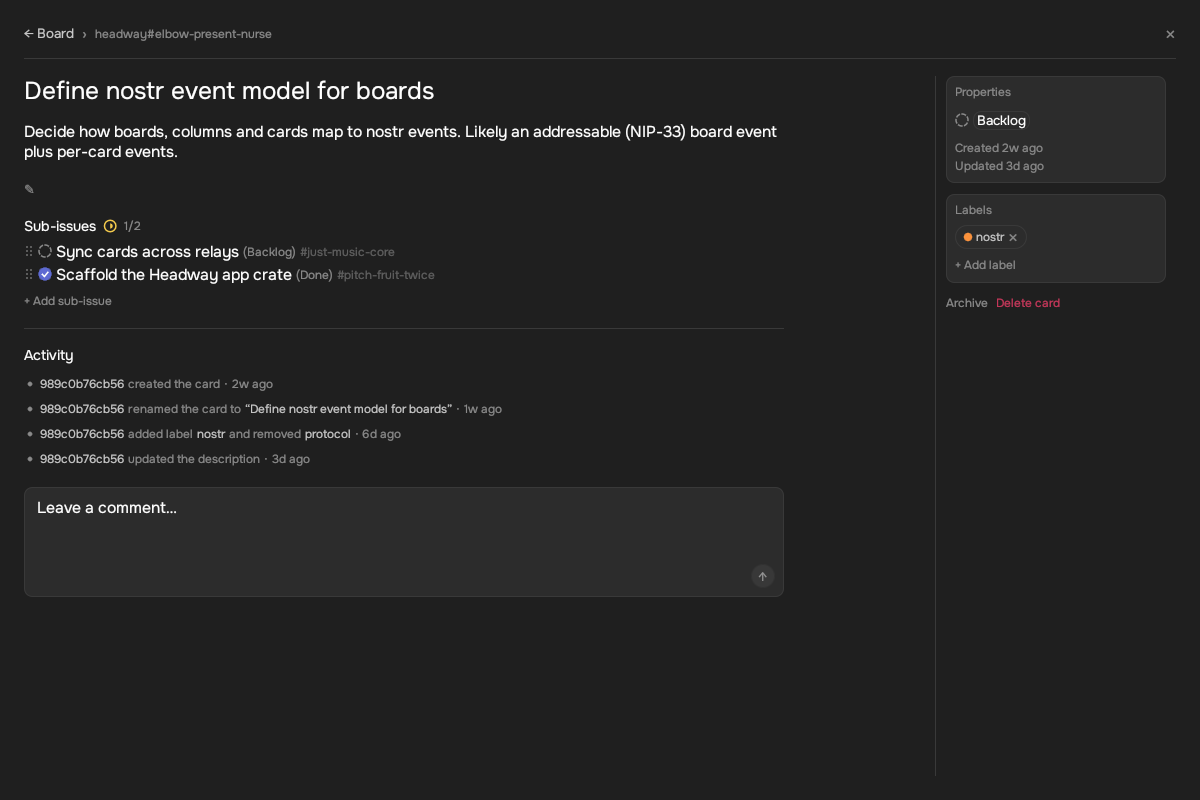Click the (Backlog) status text of Sync cards
The width and height of the screenshot is (1200, 800).
coord(269,252)
